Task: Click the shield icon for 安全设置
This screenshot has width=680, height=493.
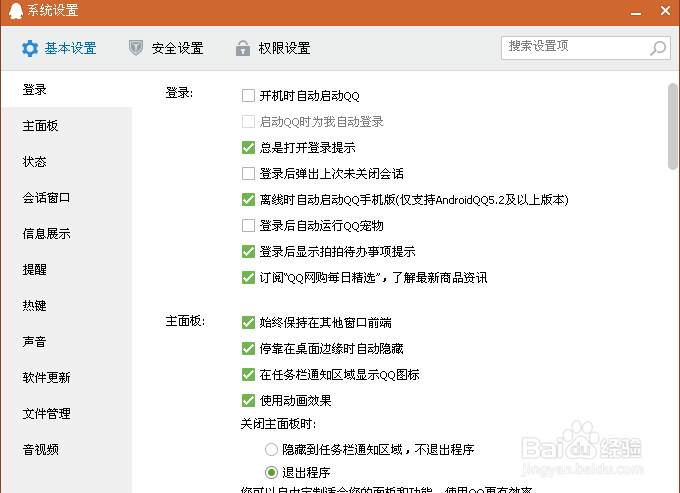Action: [136, 48]
